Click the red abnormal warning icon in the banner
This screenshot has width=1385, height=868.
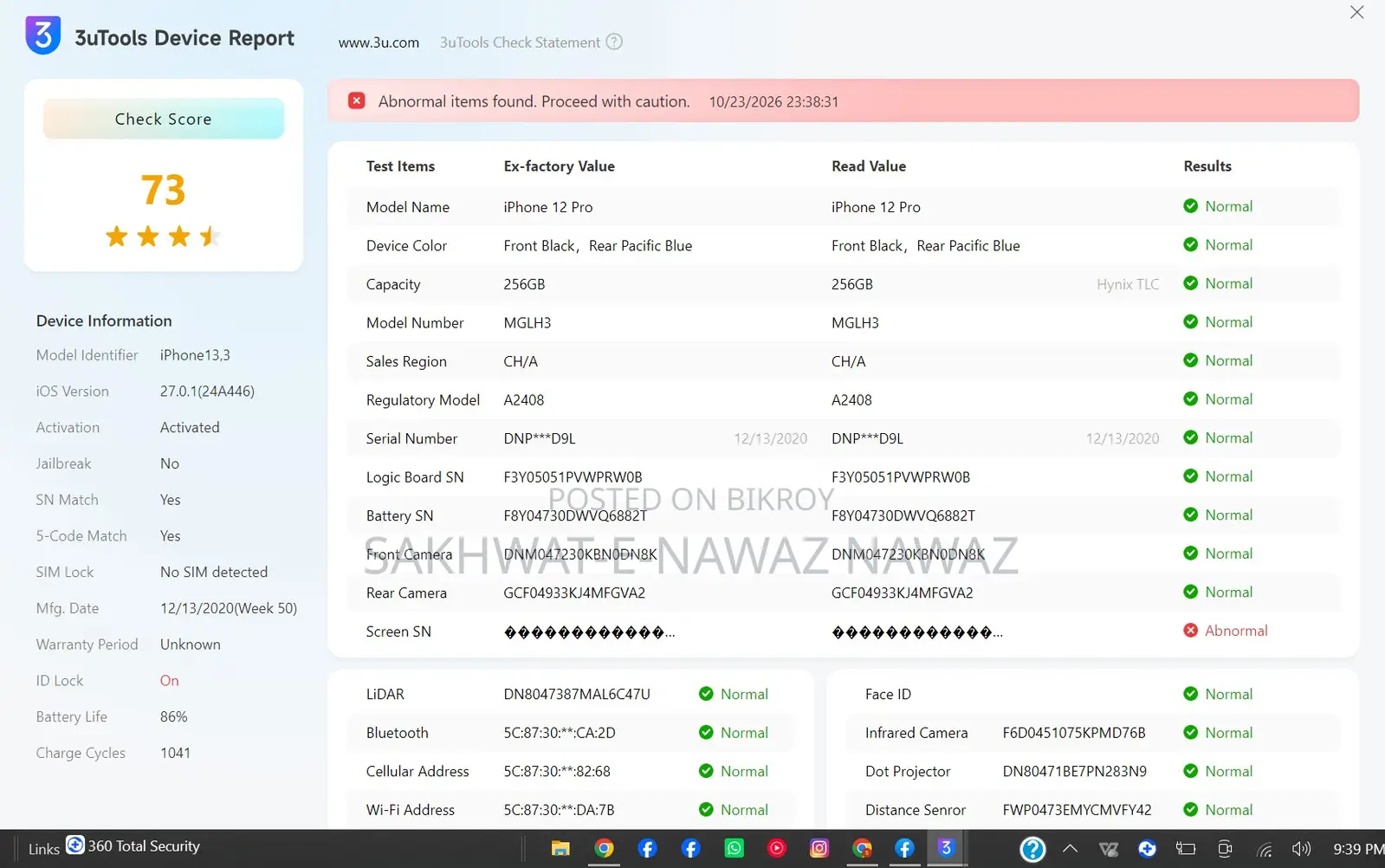(x=356, y=100)
